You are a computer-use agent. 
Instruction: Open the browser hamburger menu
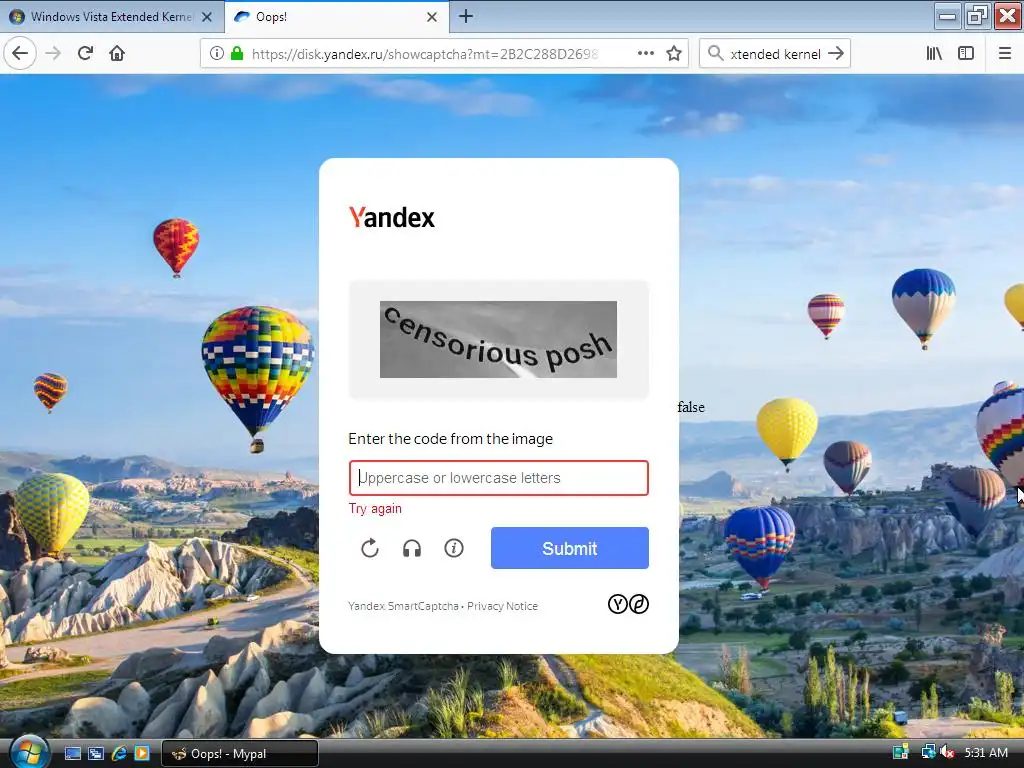(x=1004, y=54)
